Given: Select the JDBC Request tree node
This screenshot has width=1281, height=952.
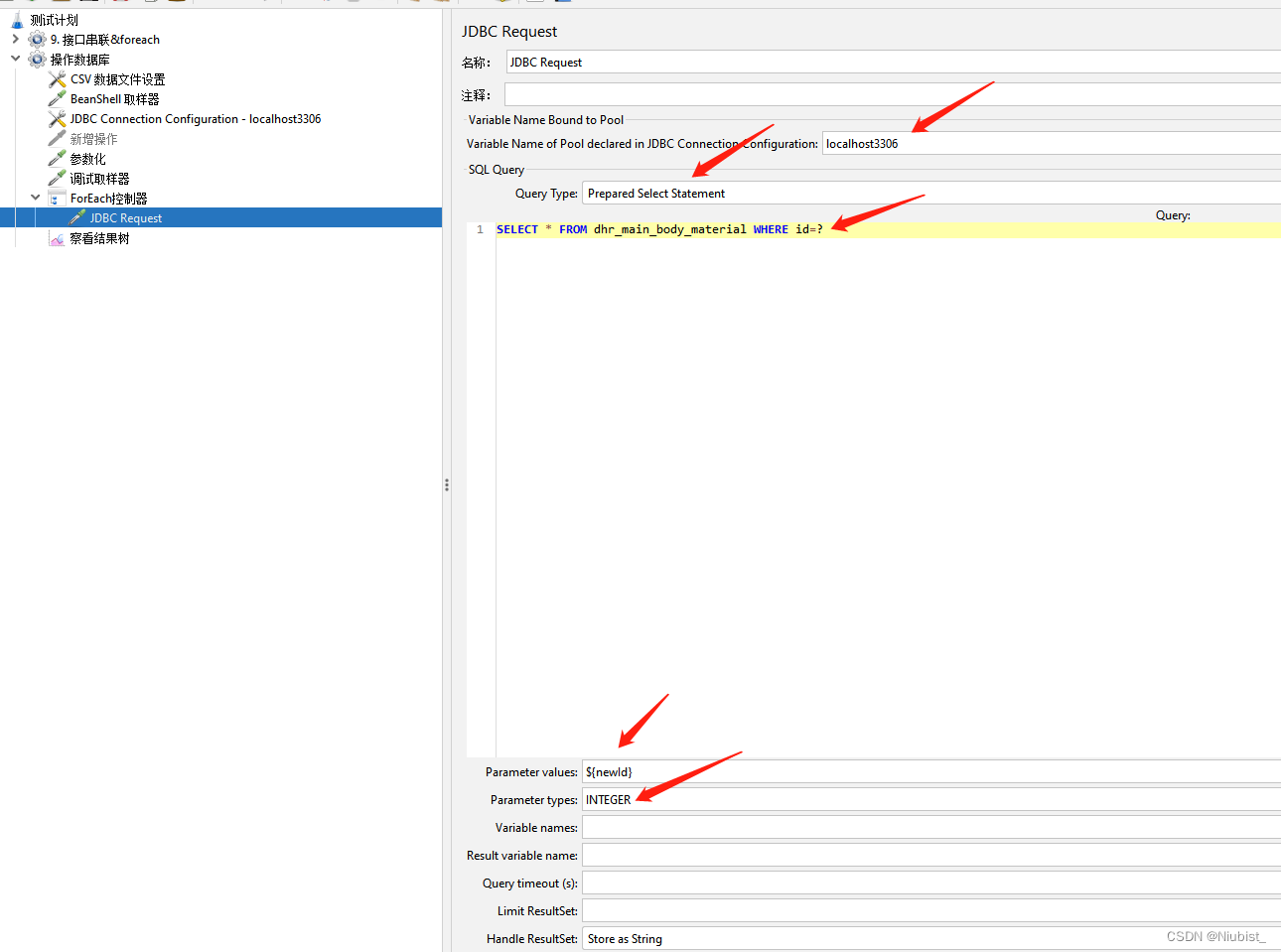Looking at the screenshot, I should (x=126, y=218).
